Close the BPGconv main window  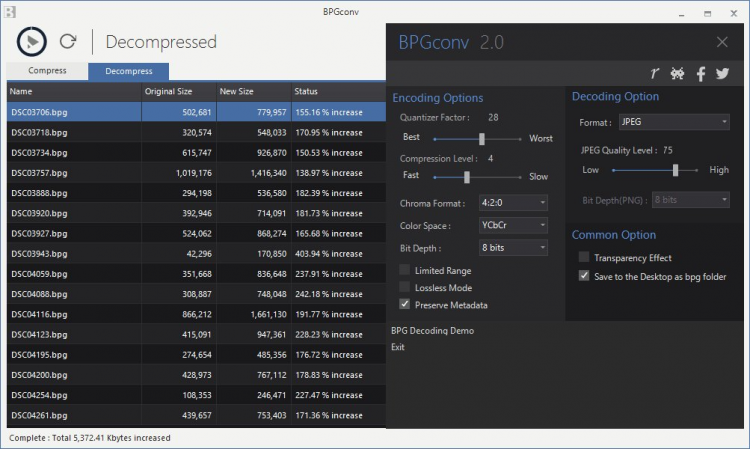pos(734,13)
